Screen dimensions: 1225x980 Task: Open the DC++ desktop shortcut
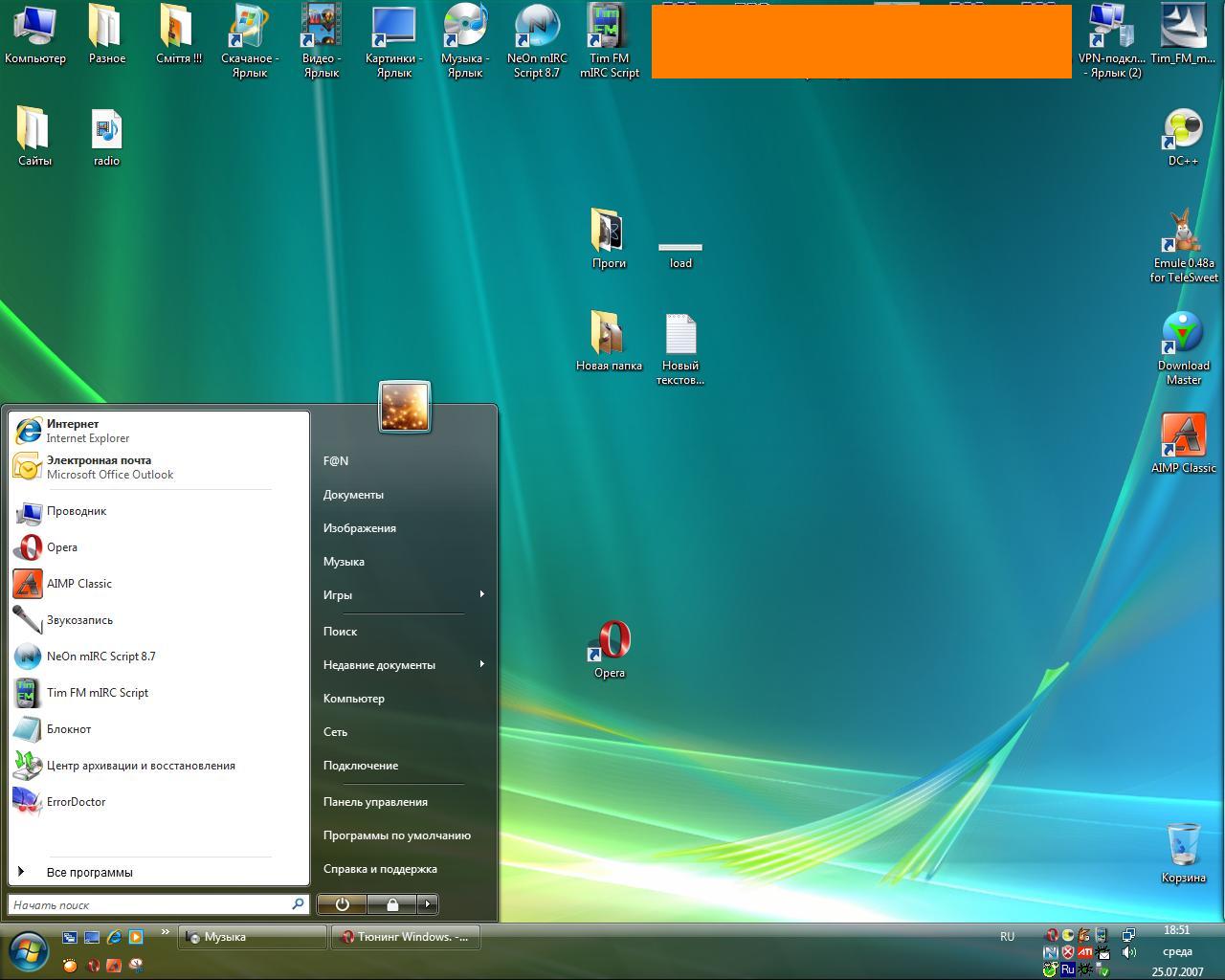point(1183,131)
